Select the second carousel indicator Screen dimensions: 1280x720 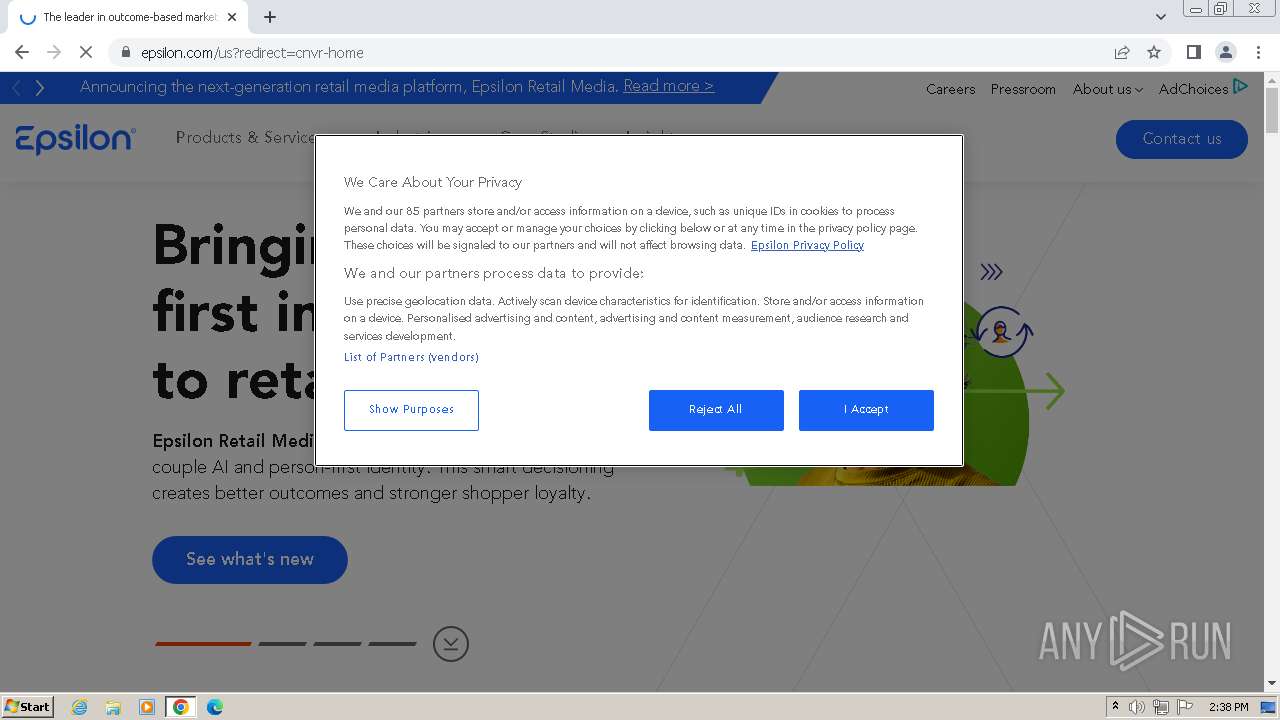pyautogui.click(x=283, y=644)
